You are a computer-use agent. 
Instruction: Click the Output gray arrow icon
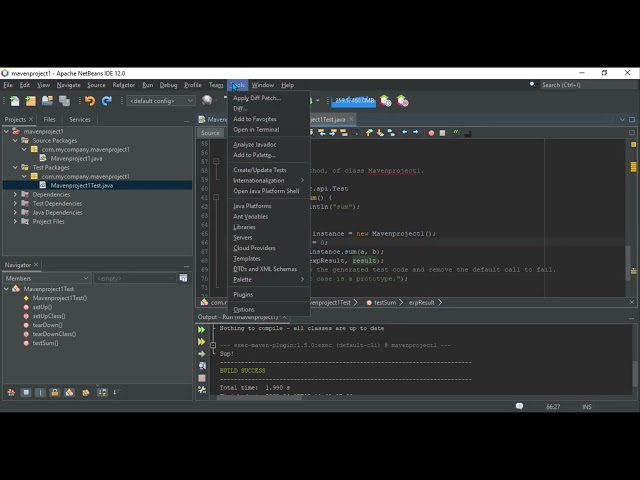point(202,354)
